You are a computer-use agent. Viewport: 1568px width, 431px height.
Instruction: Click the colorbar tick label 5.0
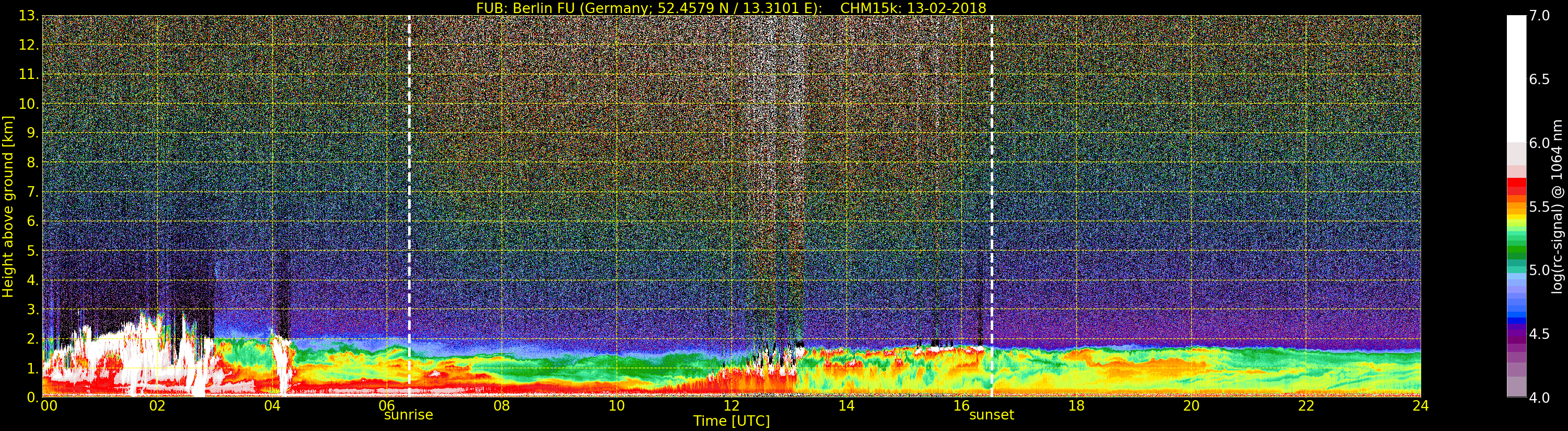[x=1539, y=270]
